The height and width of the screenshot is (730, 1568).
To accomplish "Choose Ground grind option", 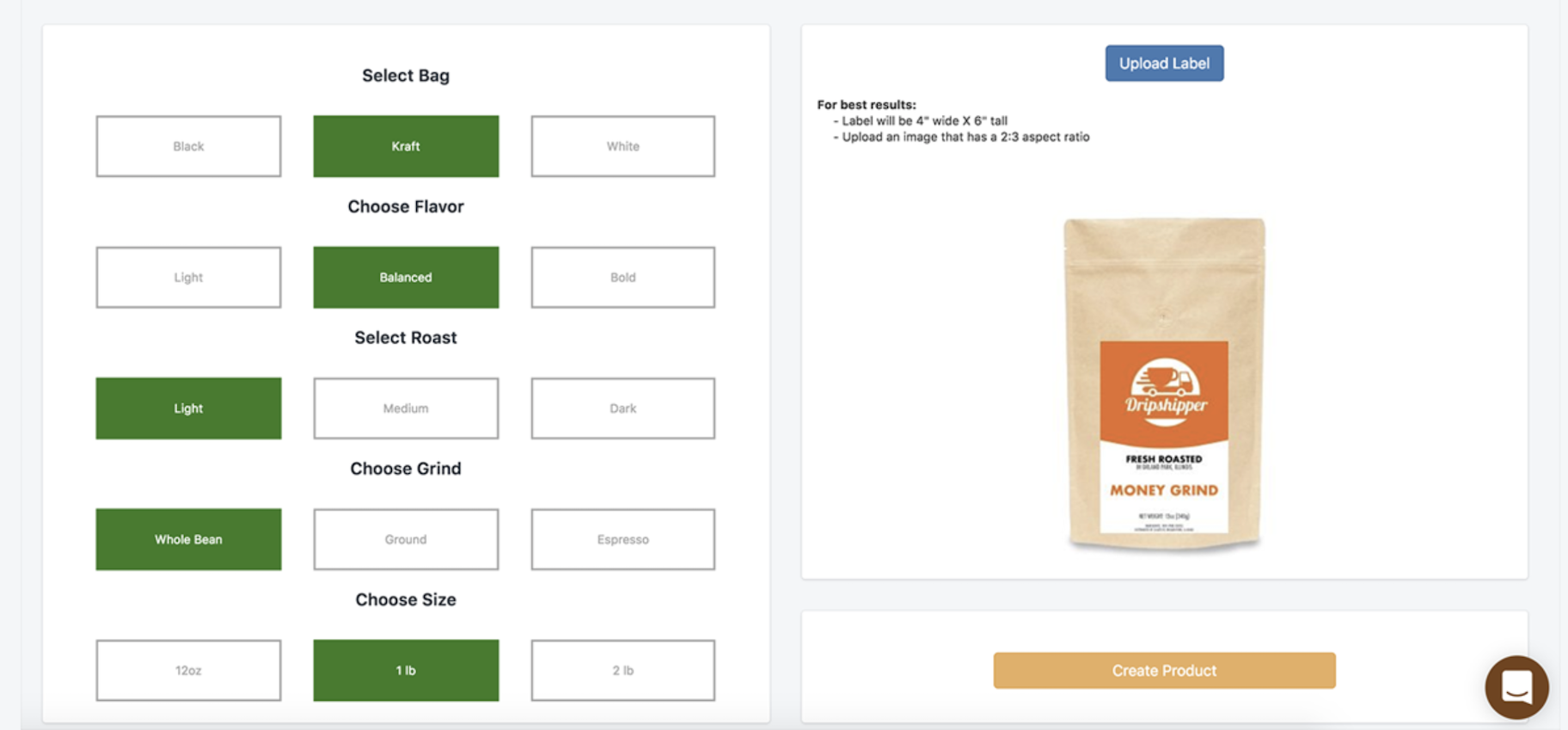I will (x=406, y=539).
